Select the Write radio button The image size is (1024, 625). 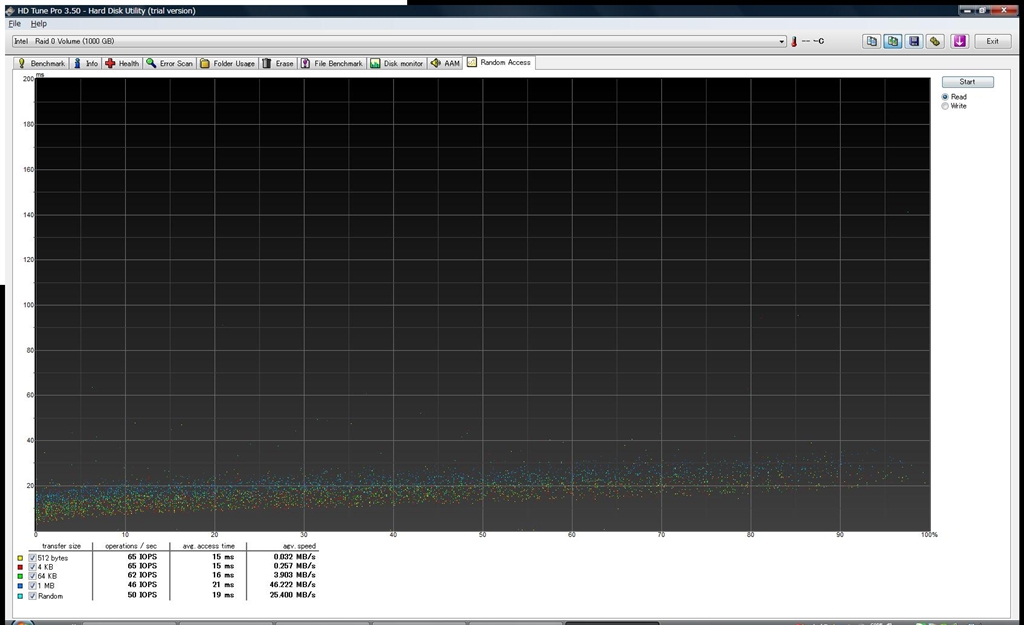946,106
